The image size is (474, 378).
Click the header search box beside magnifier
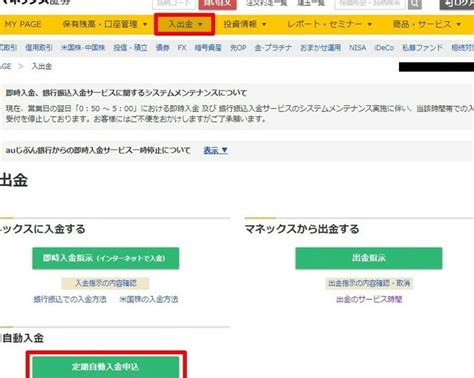[370, 3]
